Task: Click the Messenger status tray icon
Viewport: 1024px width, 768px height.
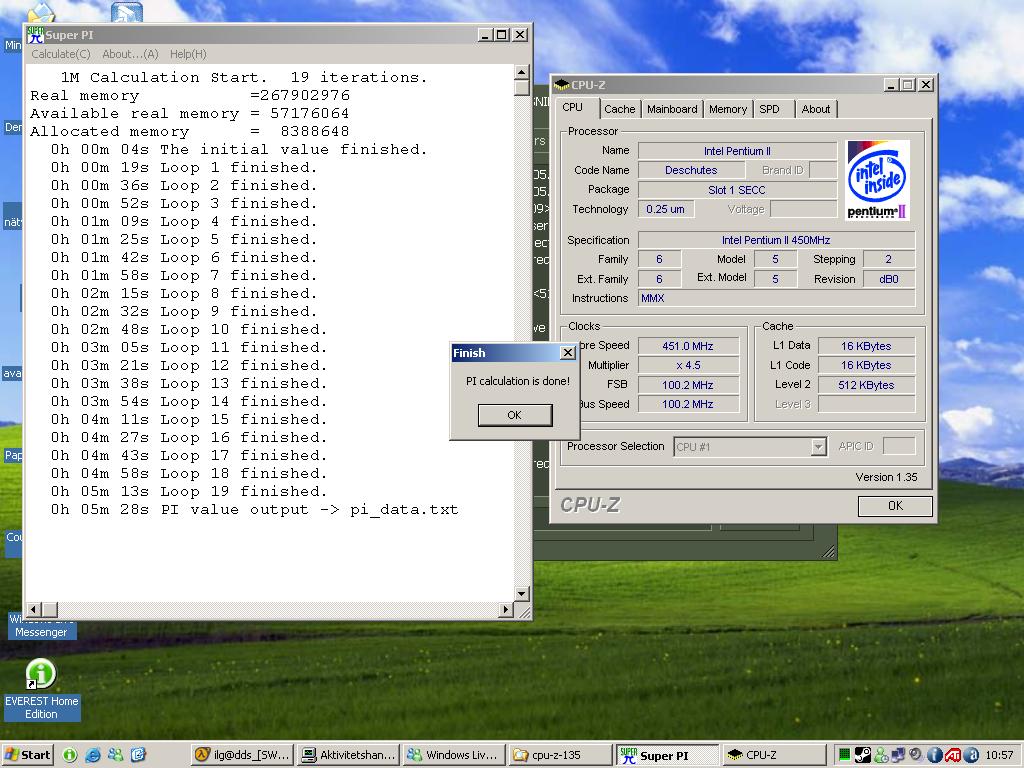Action: (x=881, y=755)
